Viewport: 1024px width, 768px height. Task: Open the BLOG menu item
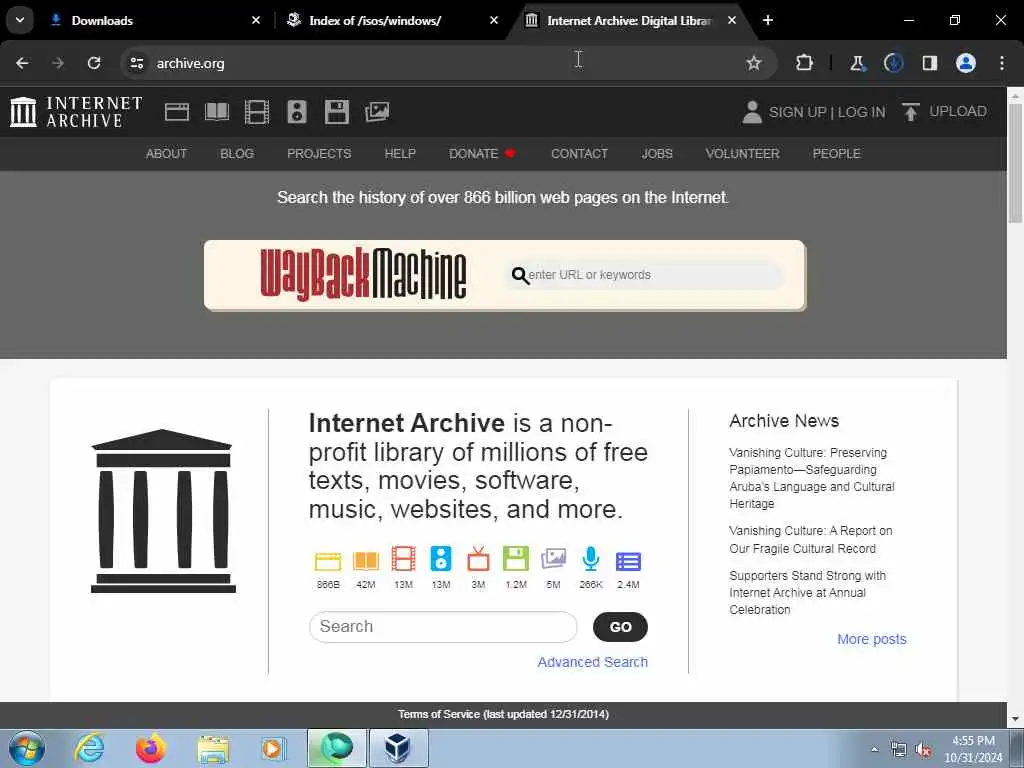(237, 153)
